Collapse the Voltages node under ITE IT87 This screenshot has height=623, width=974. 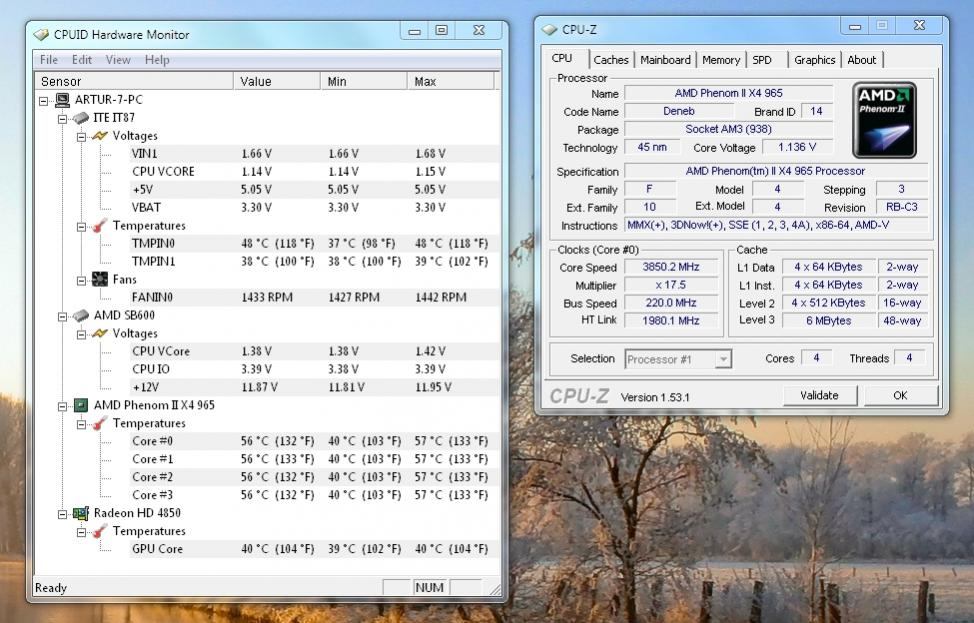pos(81,137)
